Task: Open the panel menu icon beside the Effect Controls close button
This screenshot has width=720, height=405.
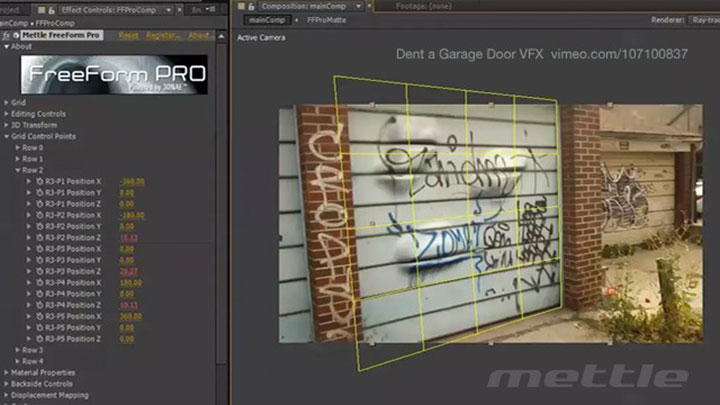Action: coord(211,10)
